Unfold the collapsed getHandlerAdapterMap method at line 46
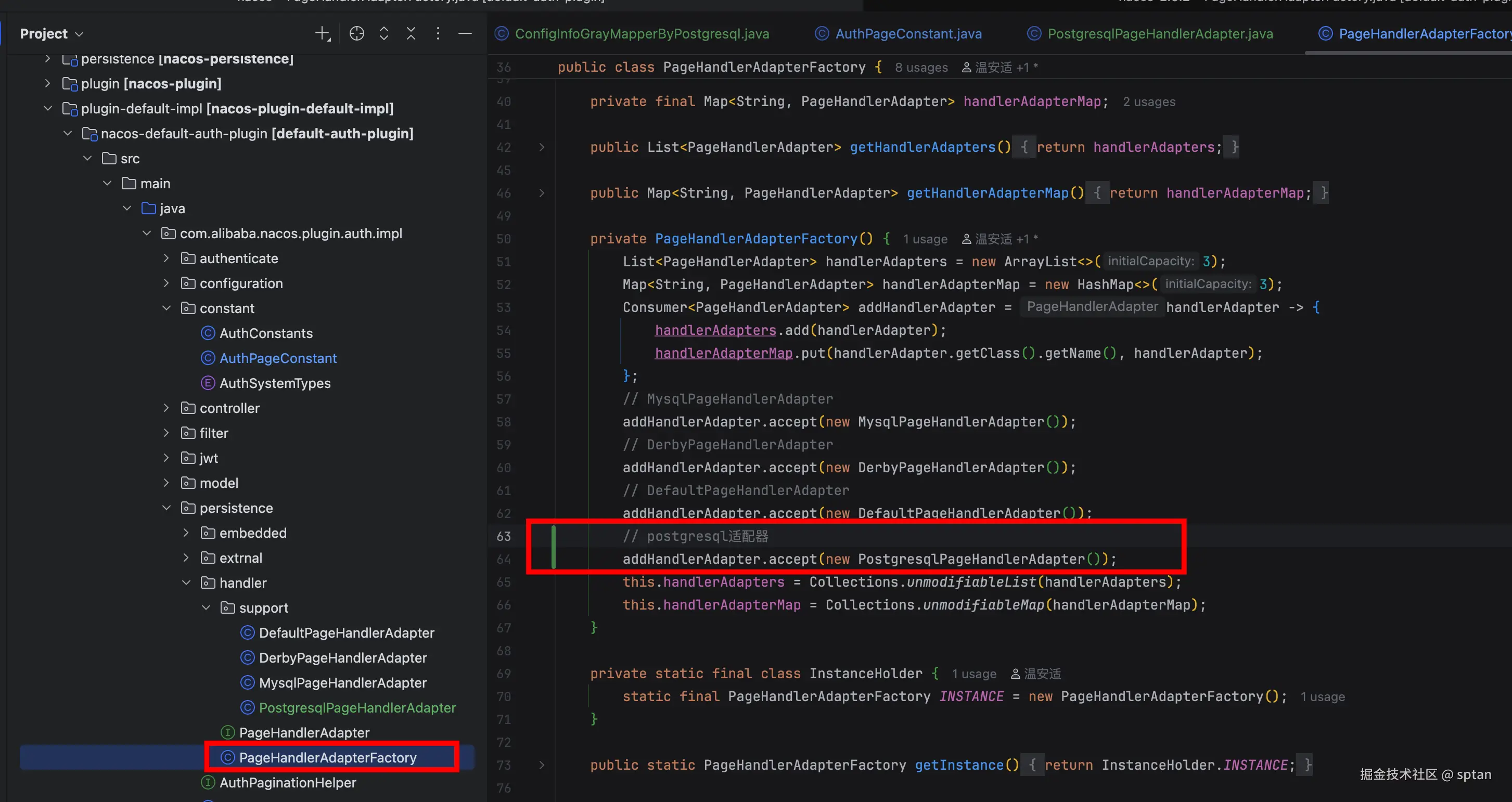1512x802 pixels. point(541,193)
